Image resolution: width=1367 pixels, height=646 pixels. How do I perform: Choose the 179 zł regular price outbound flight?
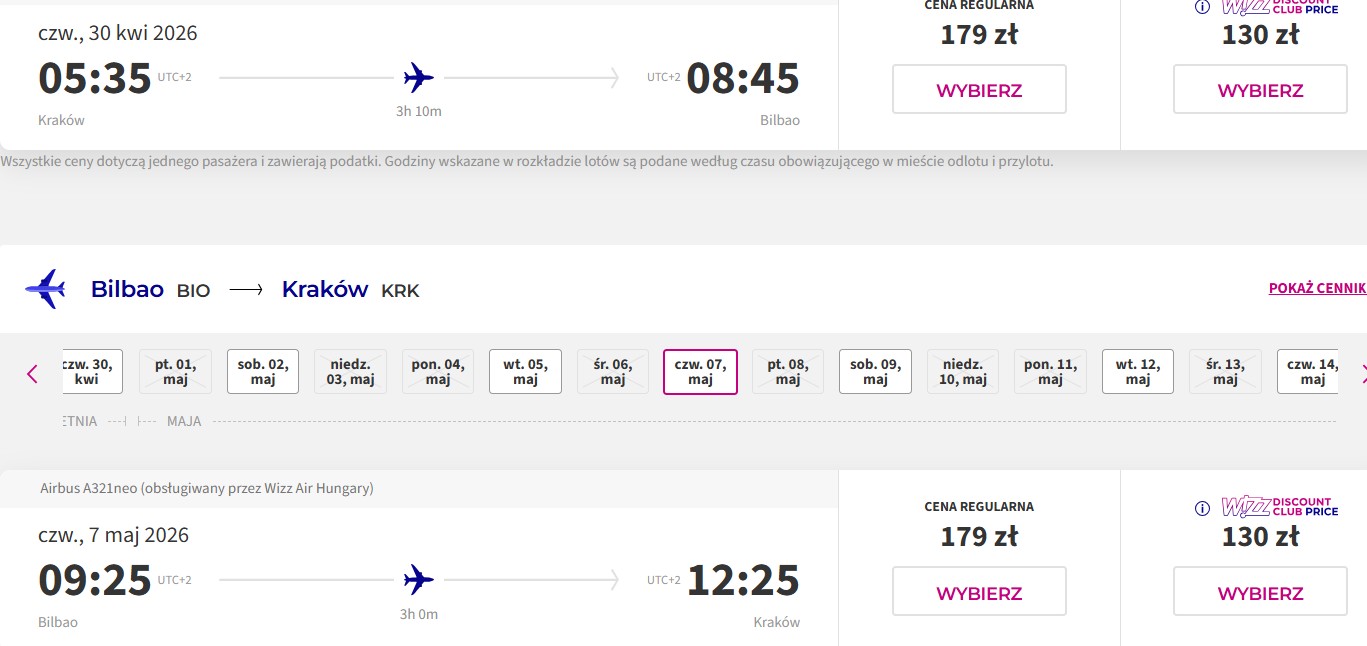point(979,90)
